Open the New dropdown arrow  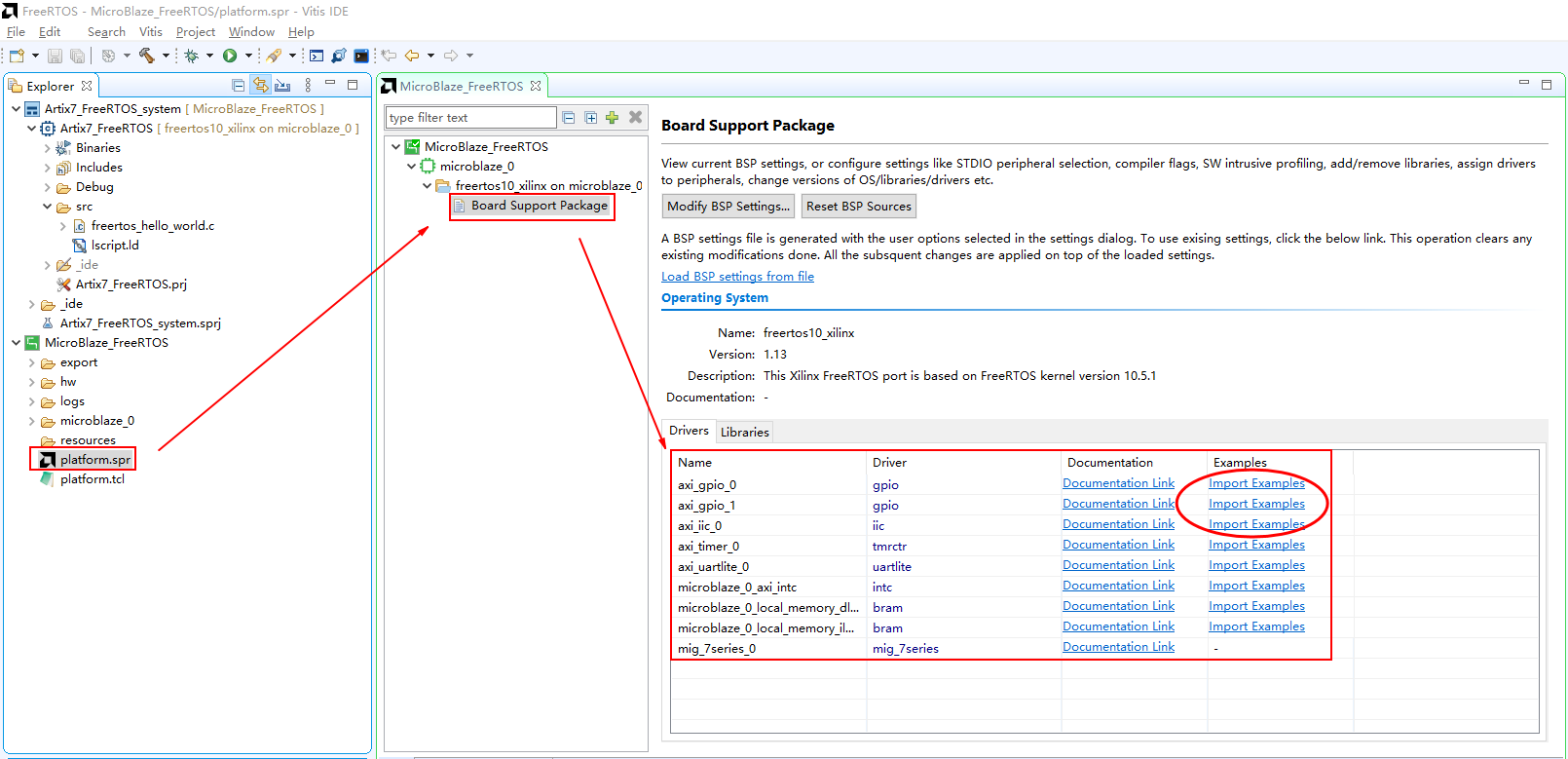pyautogui.click(x=35, y=56)
